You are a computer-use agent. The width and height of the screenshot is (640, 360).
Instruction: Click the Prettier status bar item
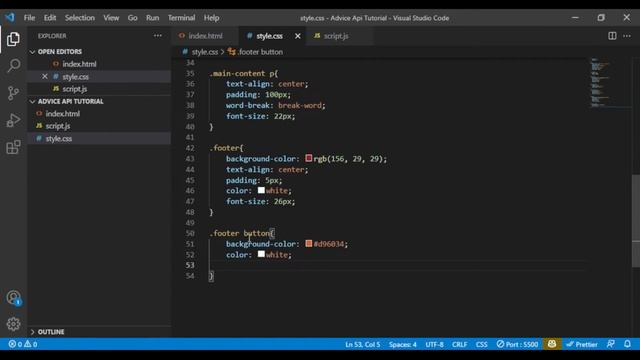coord(582,344)
